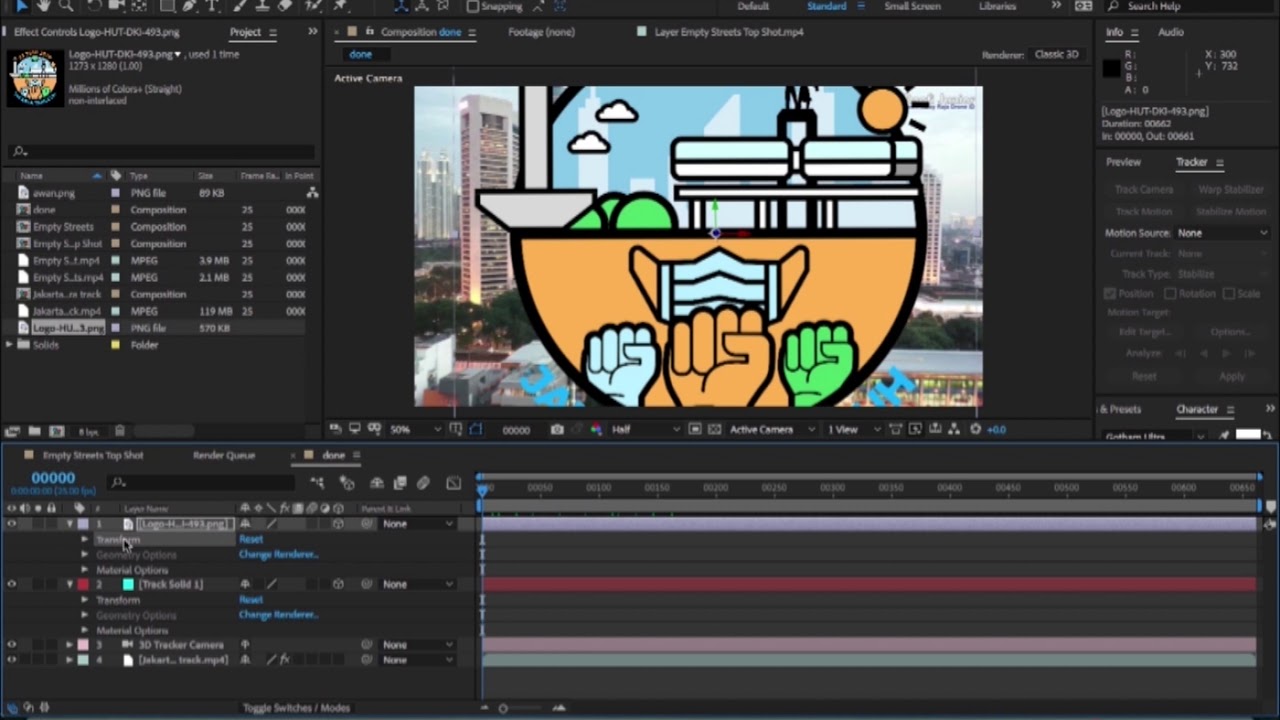1280x720 pixels.
Task: Switch to the Project panel tab
Action: [245, 32]
